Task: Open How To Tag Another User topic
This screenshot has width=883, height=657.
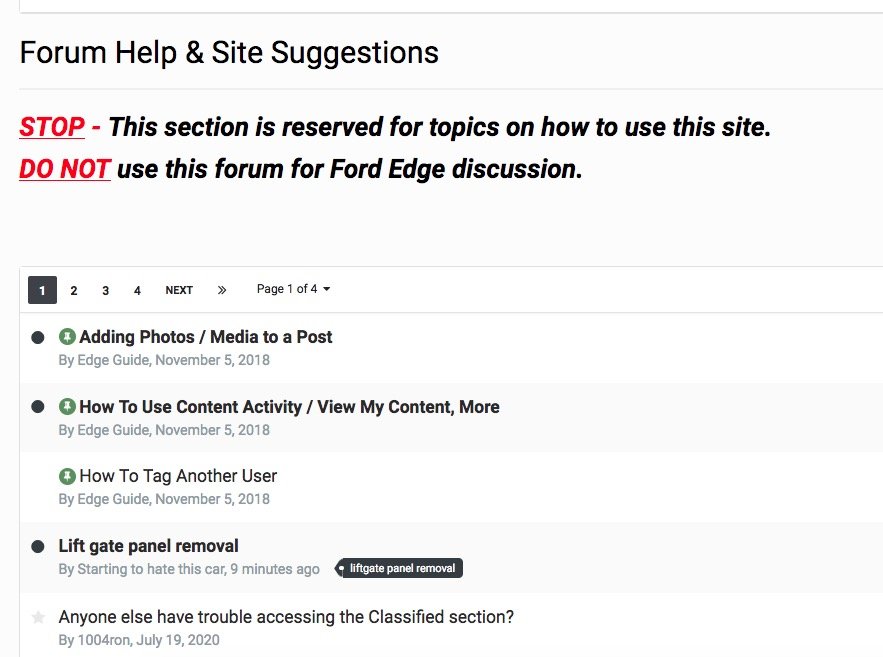Action: [178, 476]
